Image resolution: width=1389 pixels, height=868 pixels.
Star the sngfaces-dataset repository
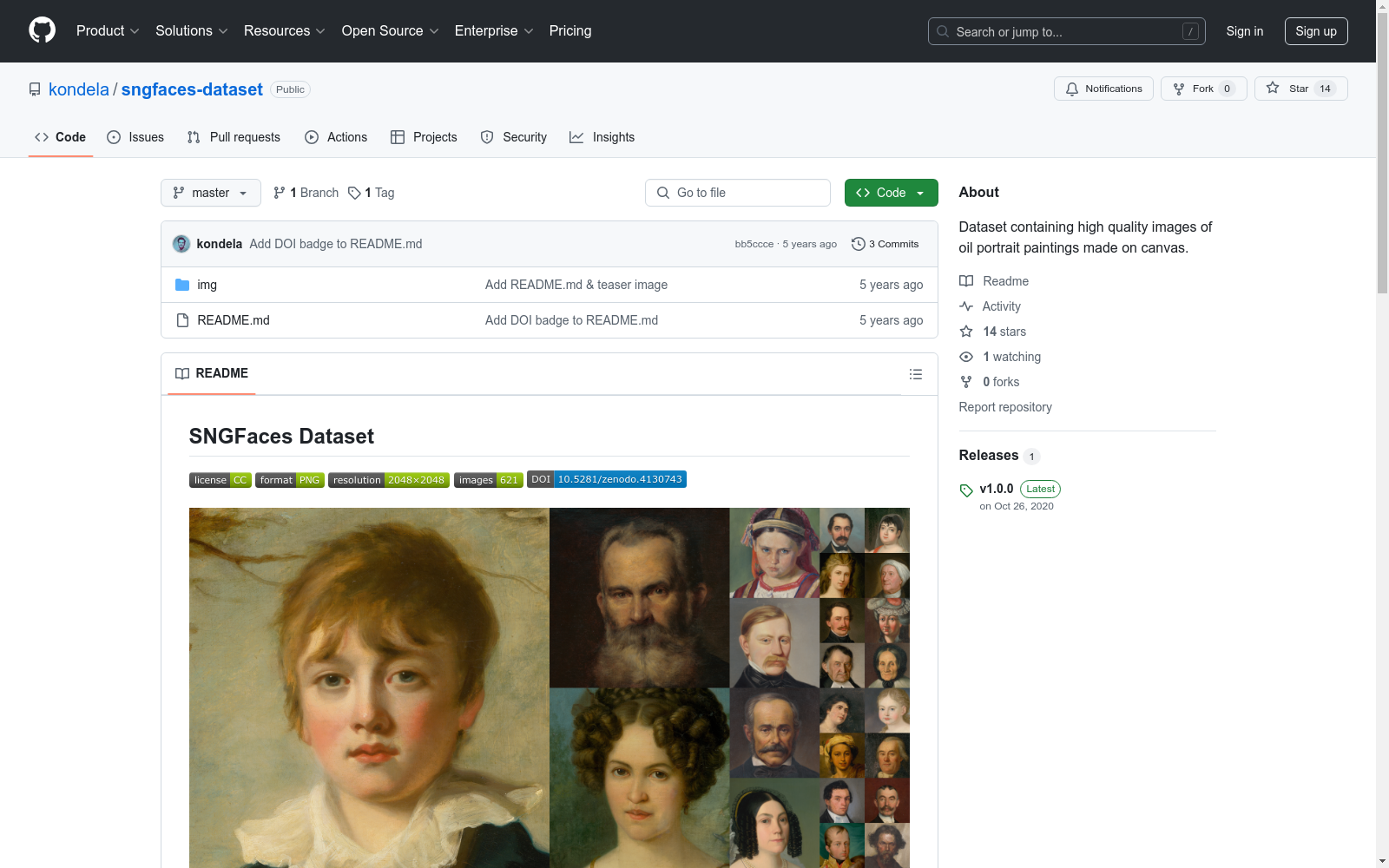(1300, 89)
